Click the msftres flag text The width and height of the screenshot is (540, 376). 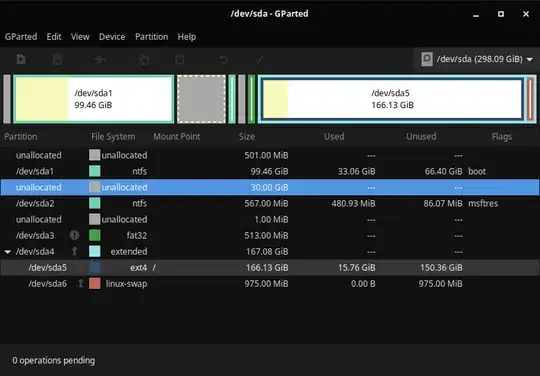pyautogui.click(x=483, y=203)
